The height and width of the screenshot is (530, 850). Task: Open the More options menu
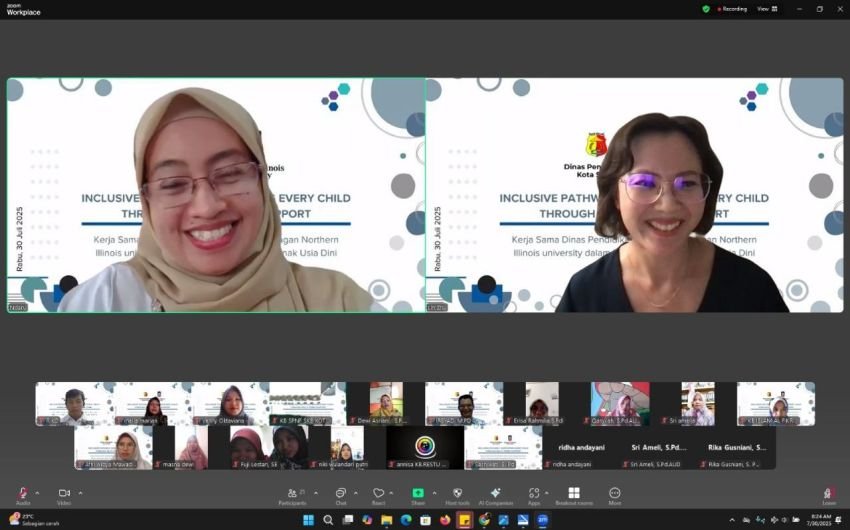(x=614, y=493)
